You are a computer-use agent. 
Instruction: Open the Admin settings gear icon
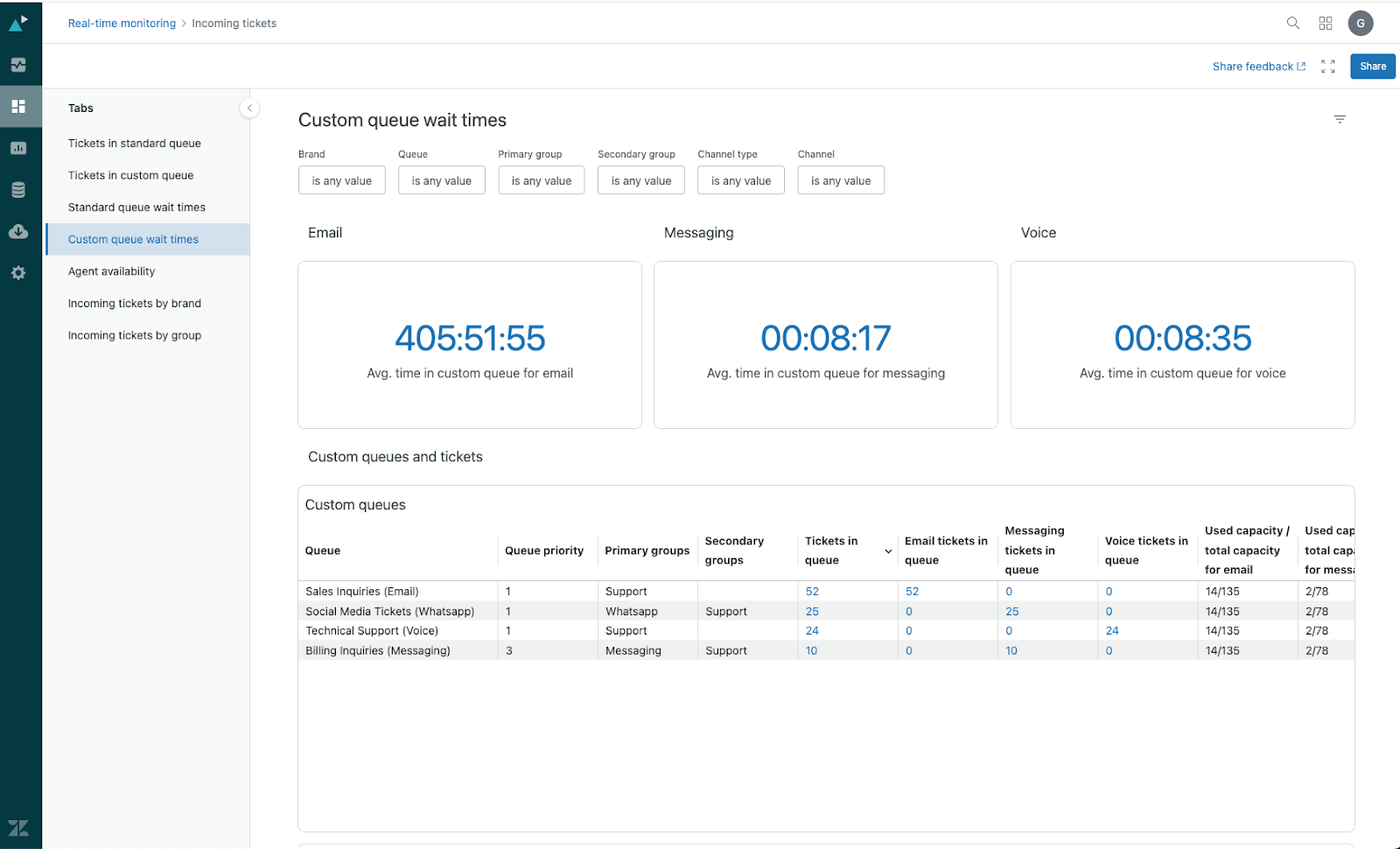pos(18,273)
